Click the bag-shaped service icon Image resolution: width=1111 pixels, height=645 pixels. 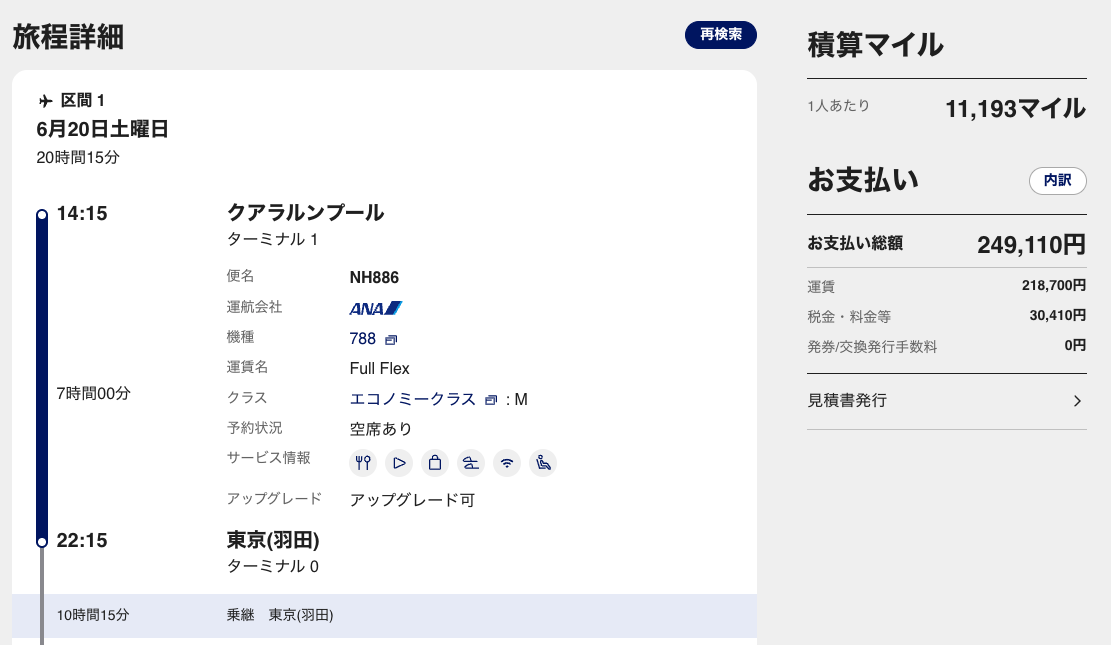click(435, 463)
